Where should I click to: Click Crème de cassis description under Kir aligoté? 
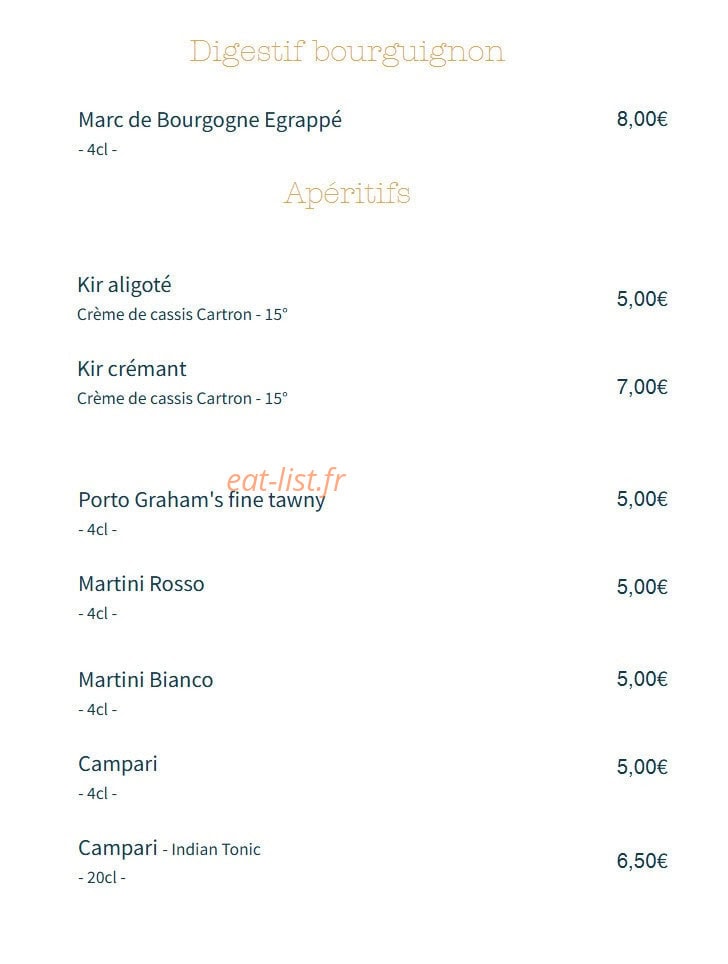[183, 314]
